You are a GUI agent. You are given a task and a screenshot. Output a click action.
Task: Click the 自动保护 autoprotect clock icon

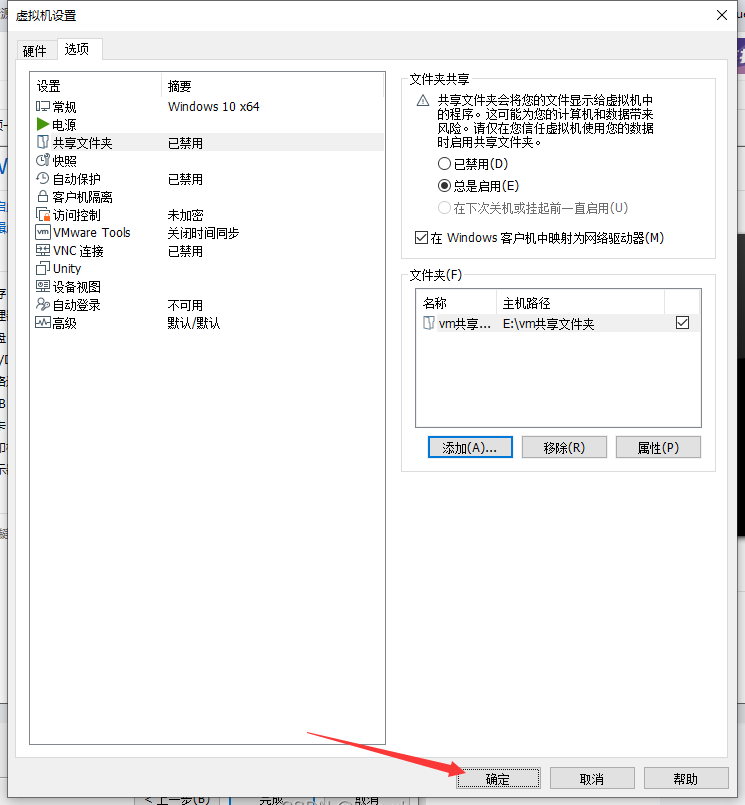pyautogui.click(x=43, y=179)
